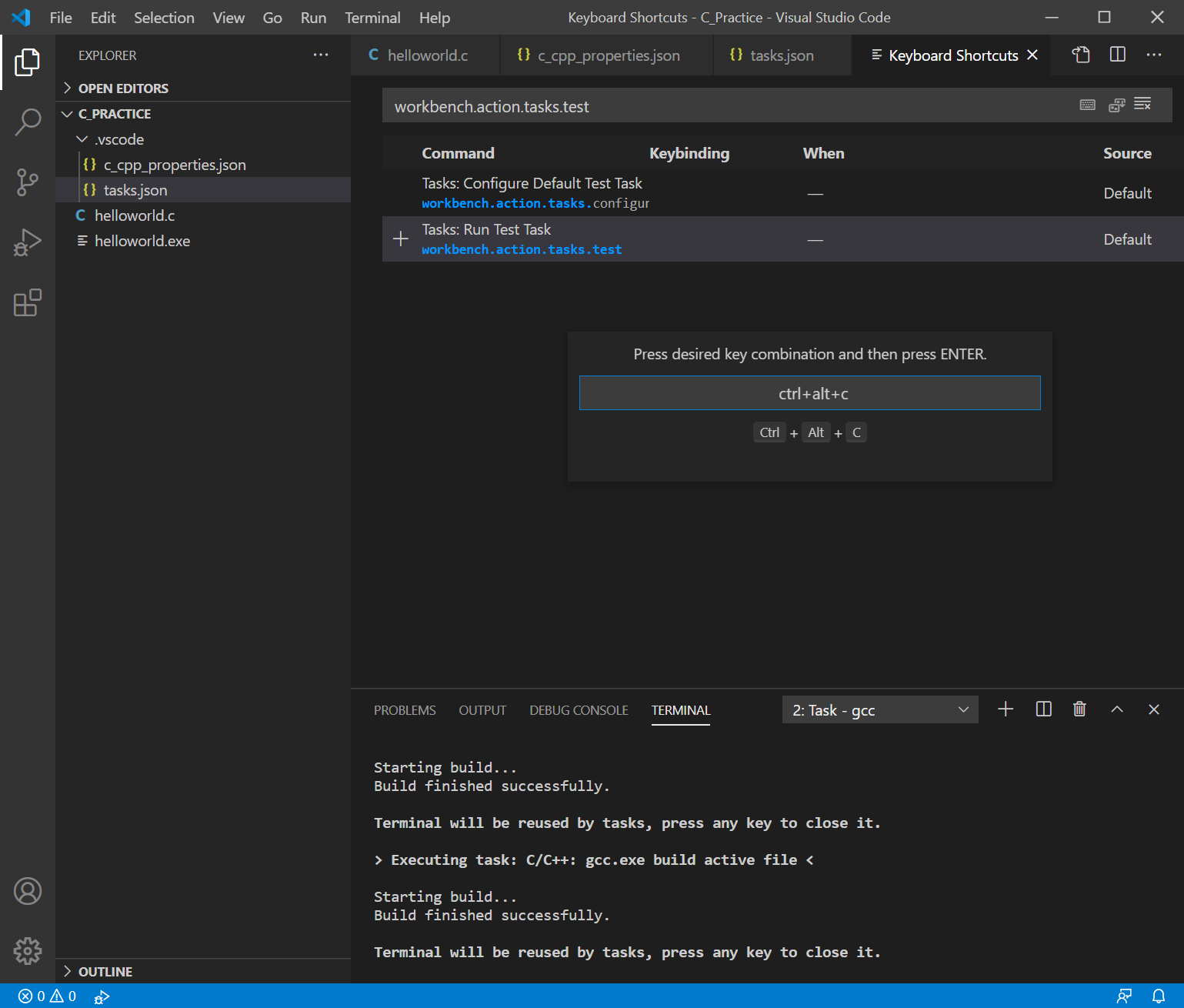Open the Extensions view

pos(27,302)
